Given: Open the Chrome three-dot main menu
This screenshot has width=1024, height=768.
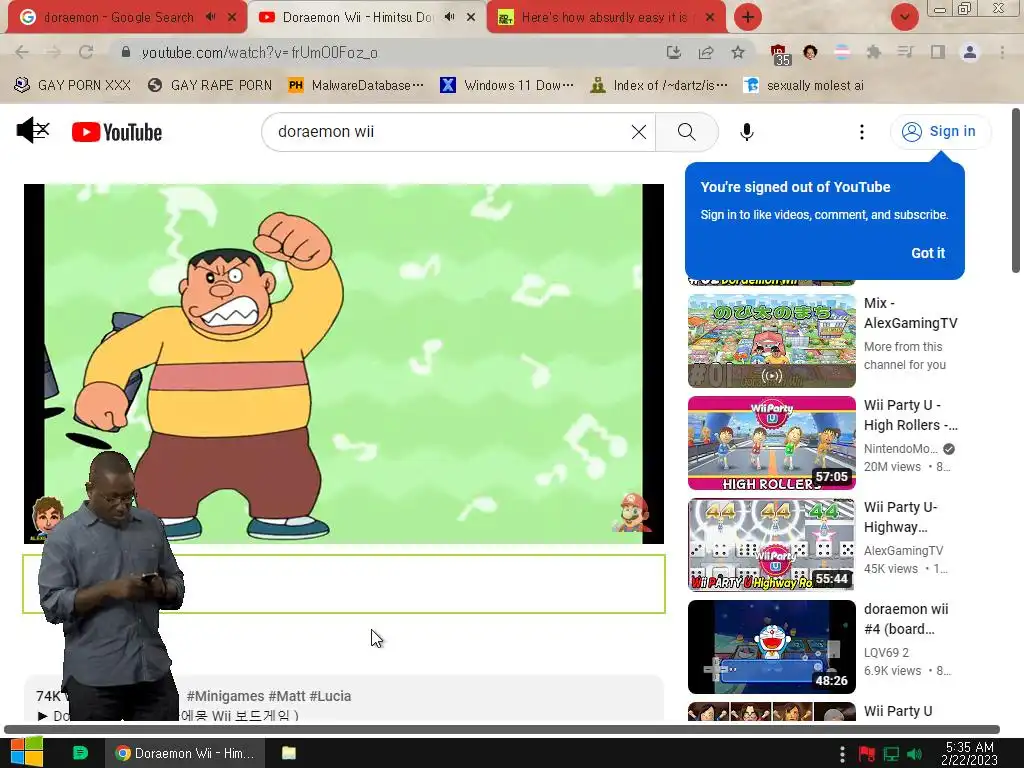Looking at the screenshot, I should pyautogui.click(x=1002, y=52).
